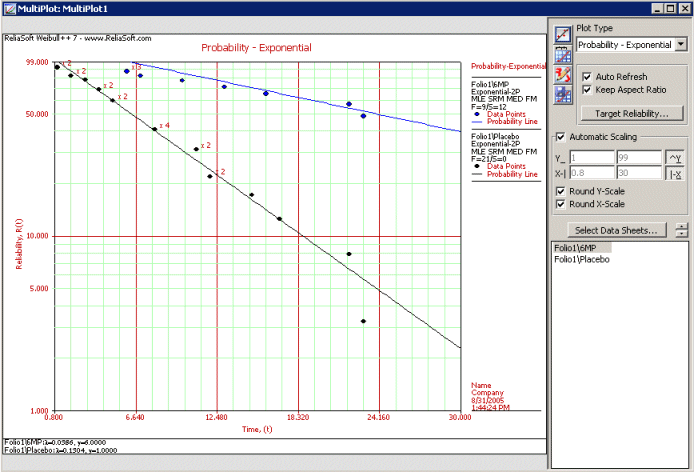The image size is (694, 472).
Task: Click the Time, (t) axis label
Action: click(257, 429)
